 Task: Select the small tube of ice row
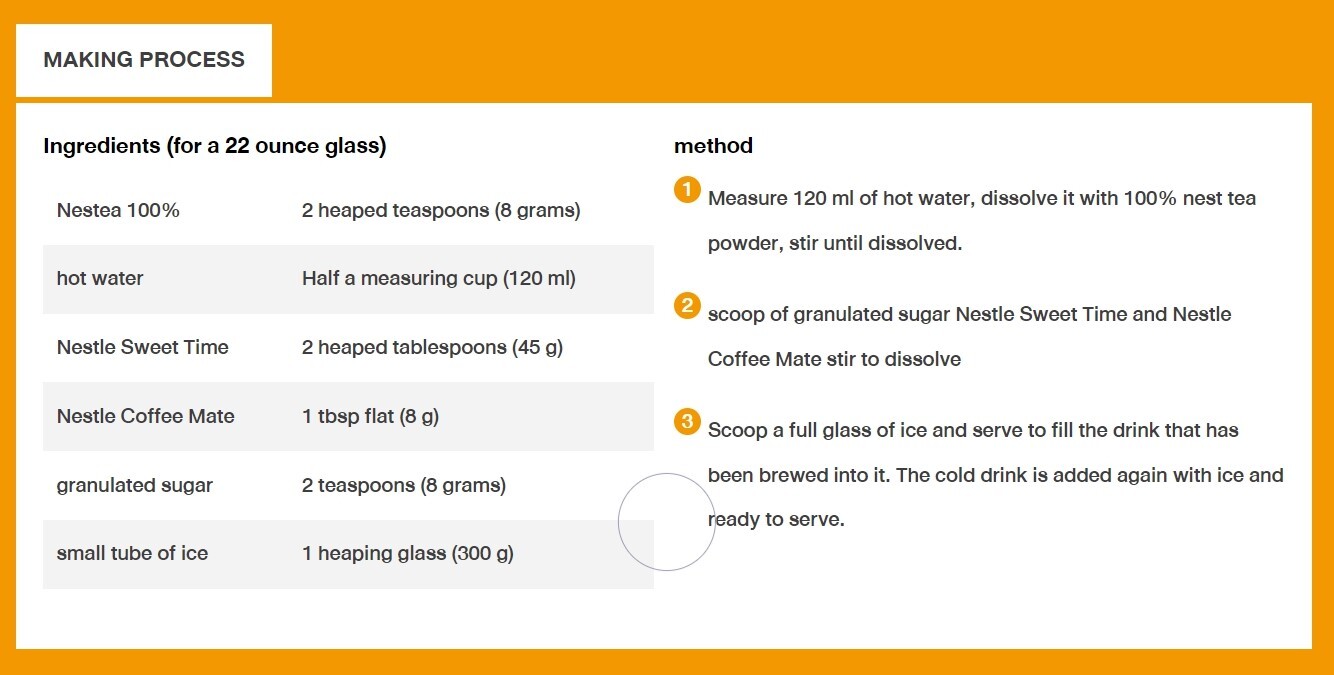(x=348, y=554)
